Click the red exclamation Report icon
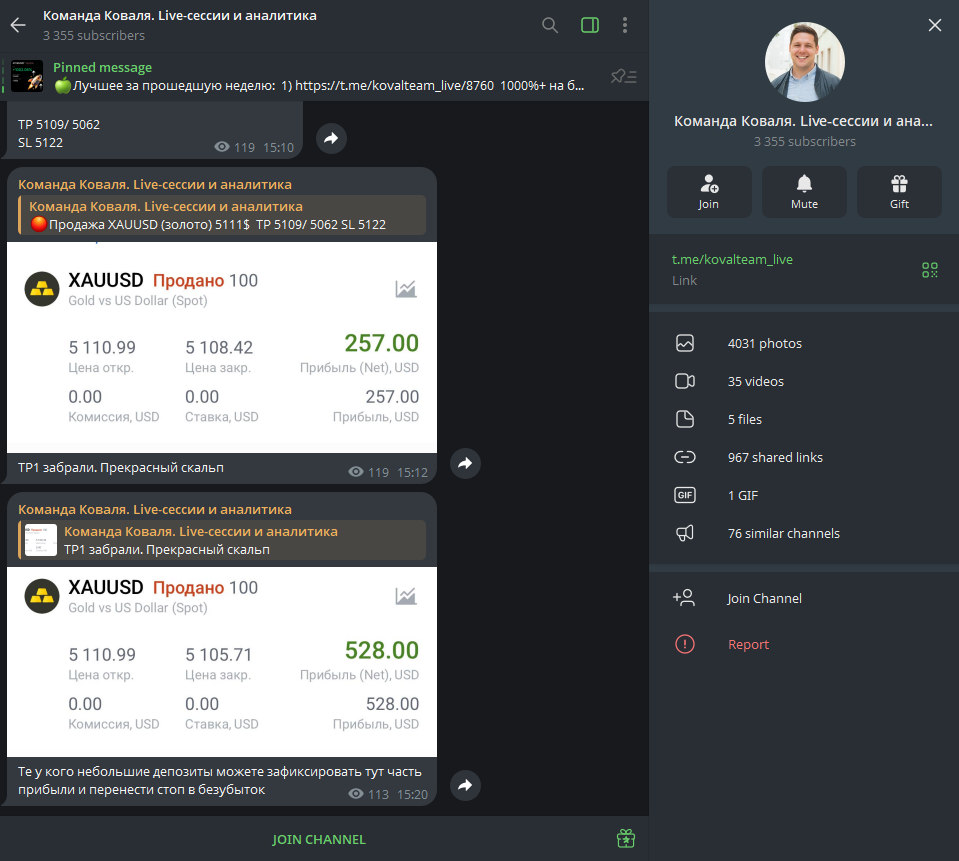This screenshot has width=959, height=861. pos(685,644)
